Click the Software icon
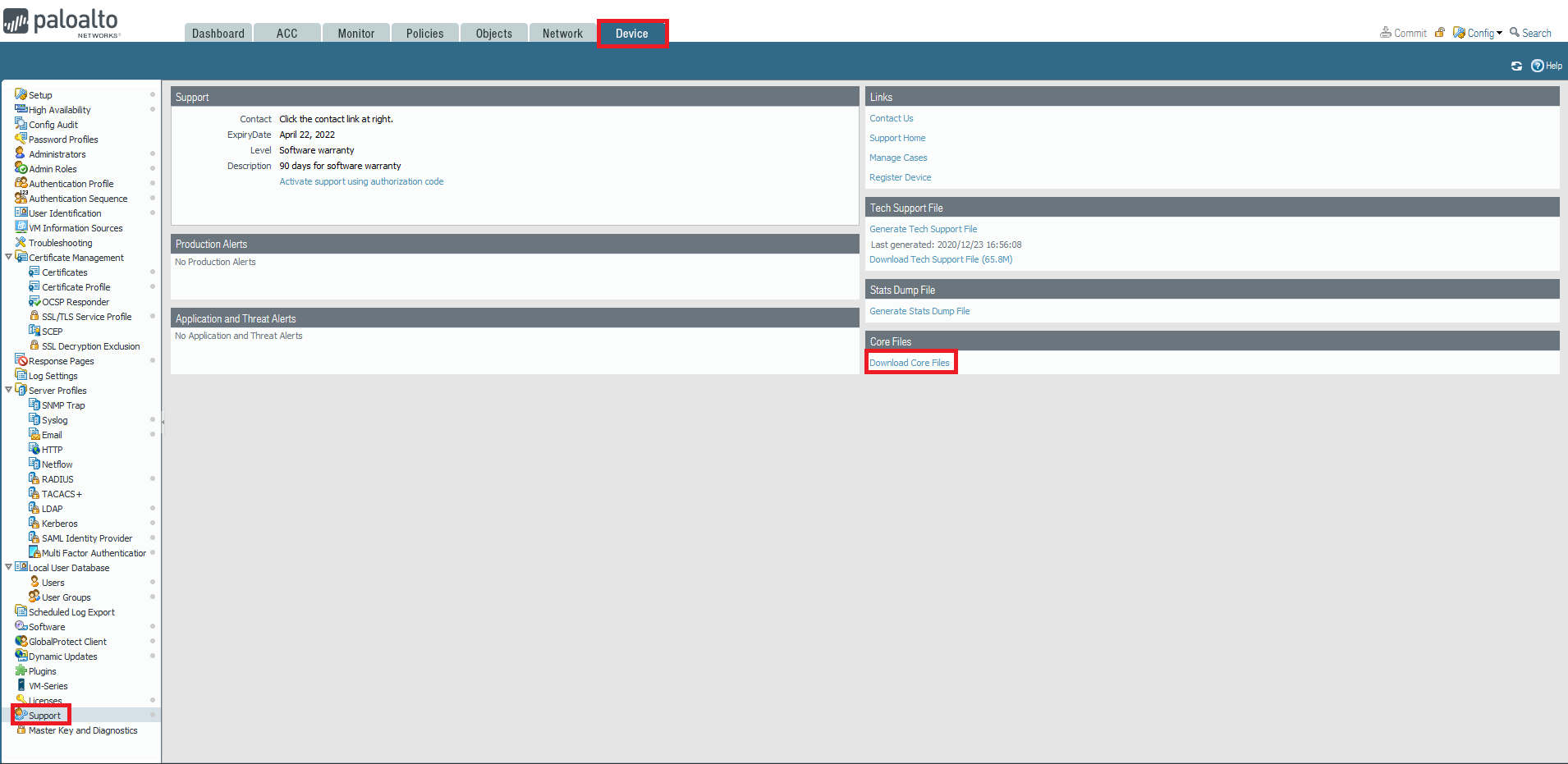The width and height of the screenshot is (1568, 764). (21, 626)
